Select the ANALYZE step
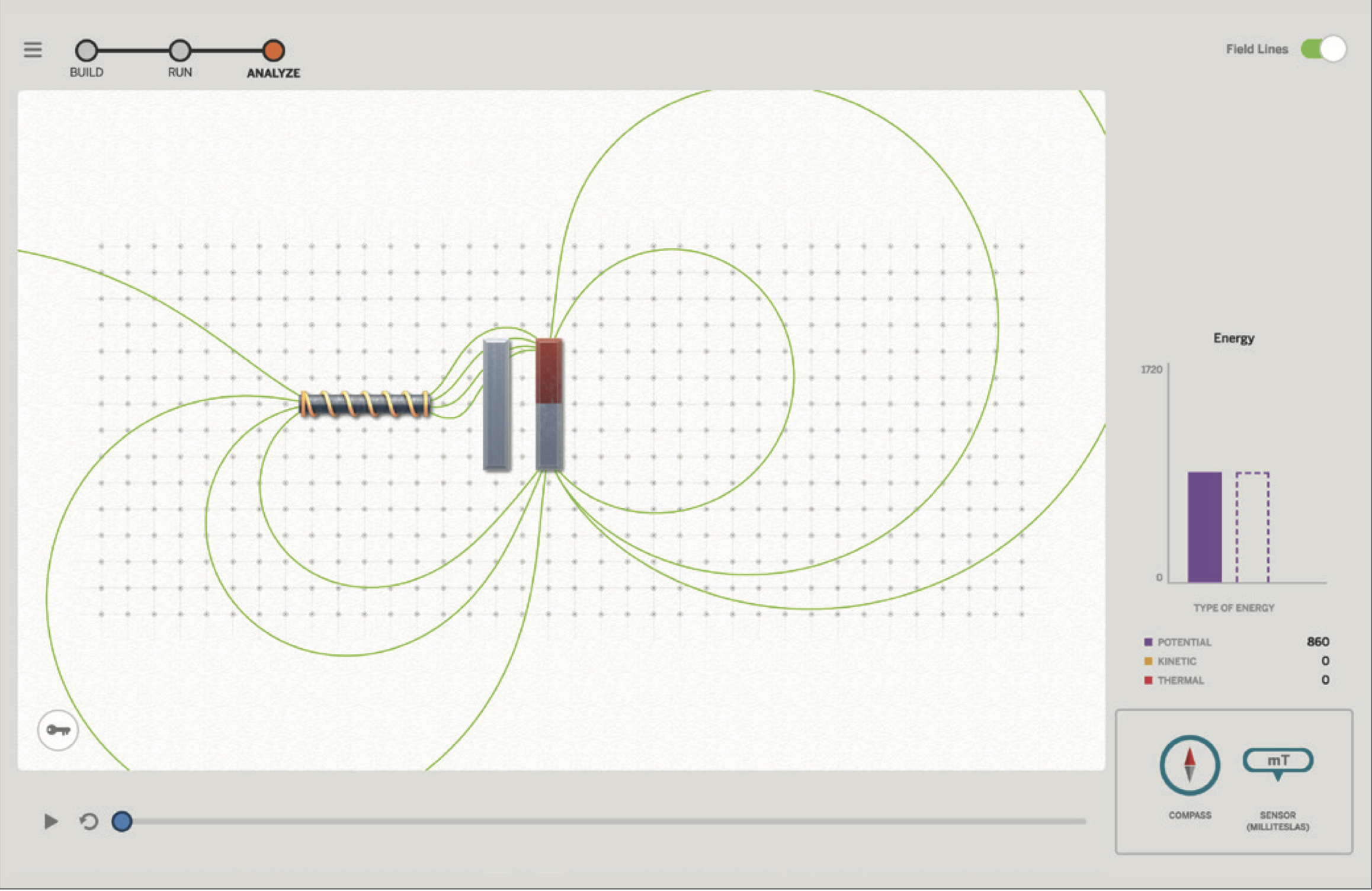This screenshot has height=891, width=1372. tap(273, 51)
